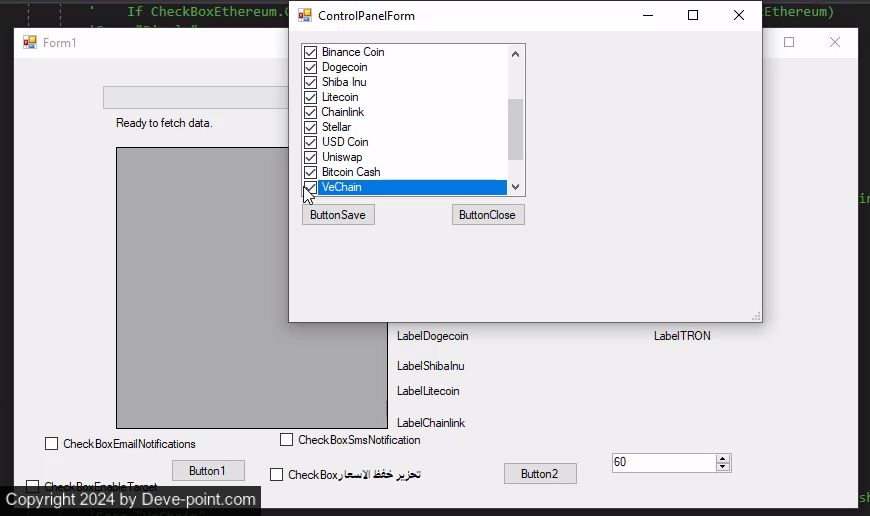Select the Uniswap list row text
This screenshot has height=516, width=870.
tap(342, 157)
